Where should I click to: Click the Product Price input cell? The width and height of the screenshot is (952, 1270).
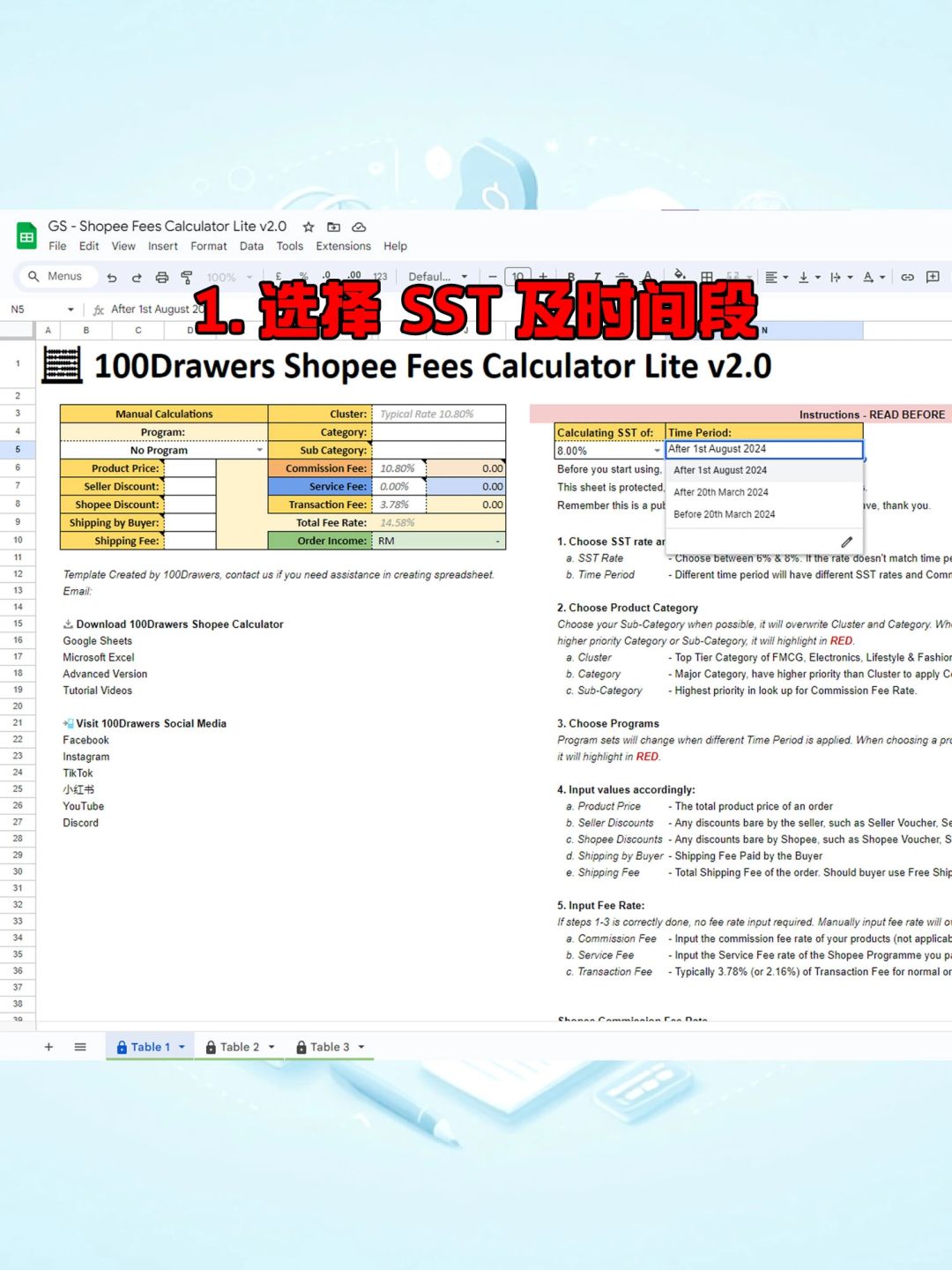point(190,468)
